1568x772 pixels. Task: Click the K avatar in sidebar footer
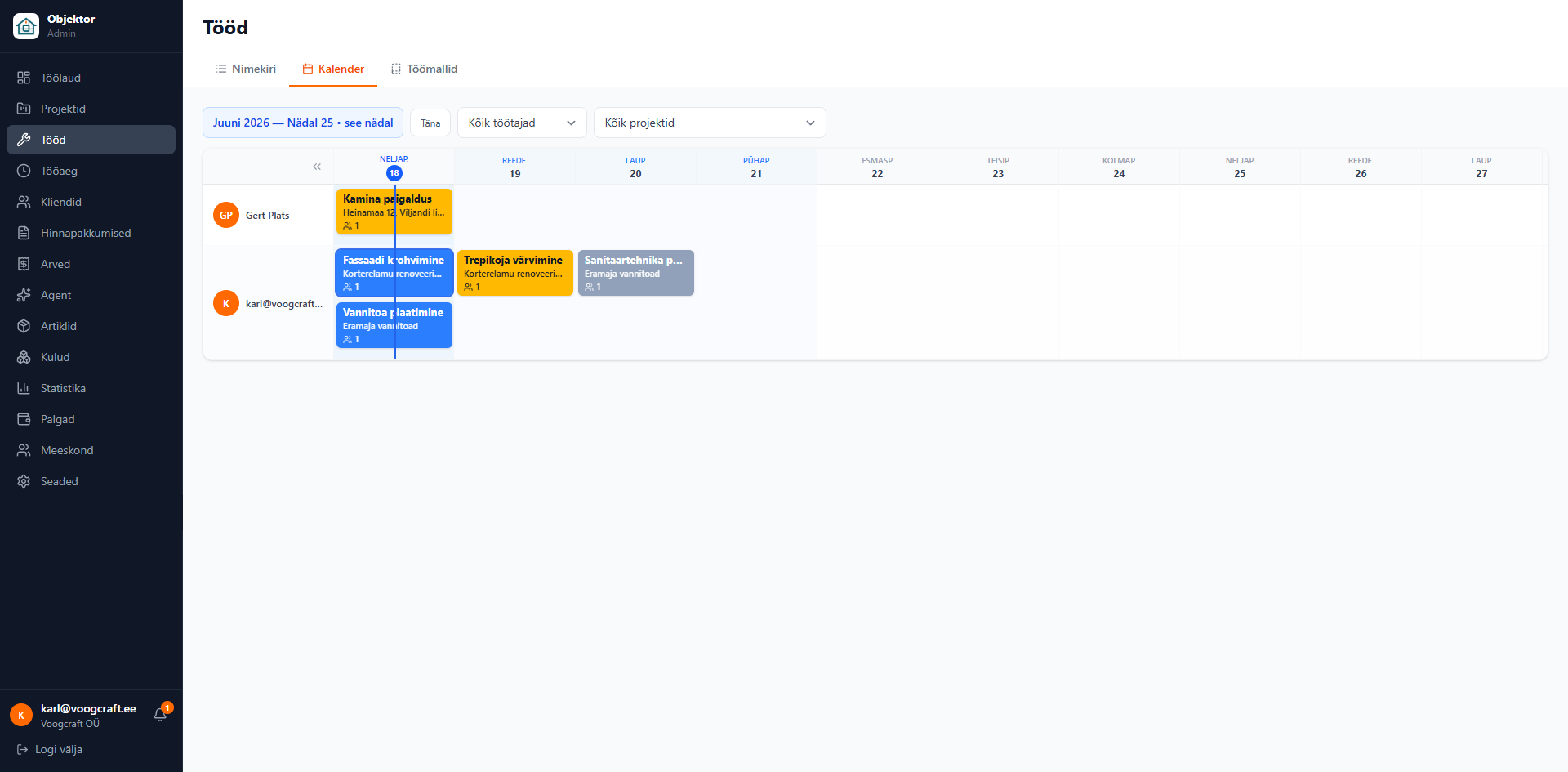pyautogui.click(x=21, y=715)
